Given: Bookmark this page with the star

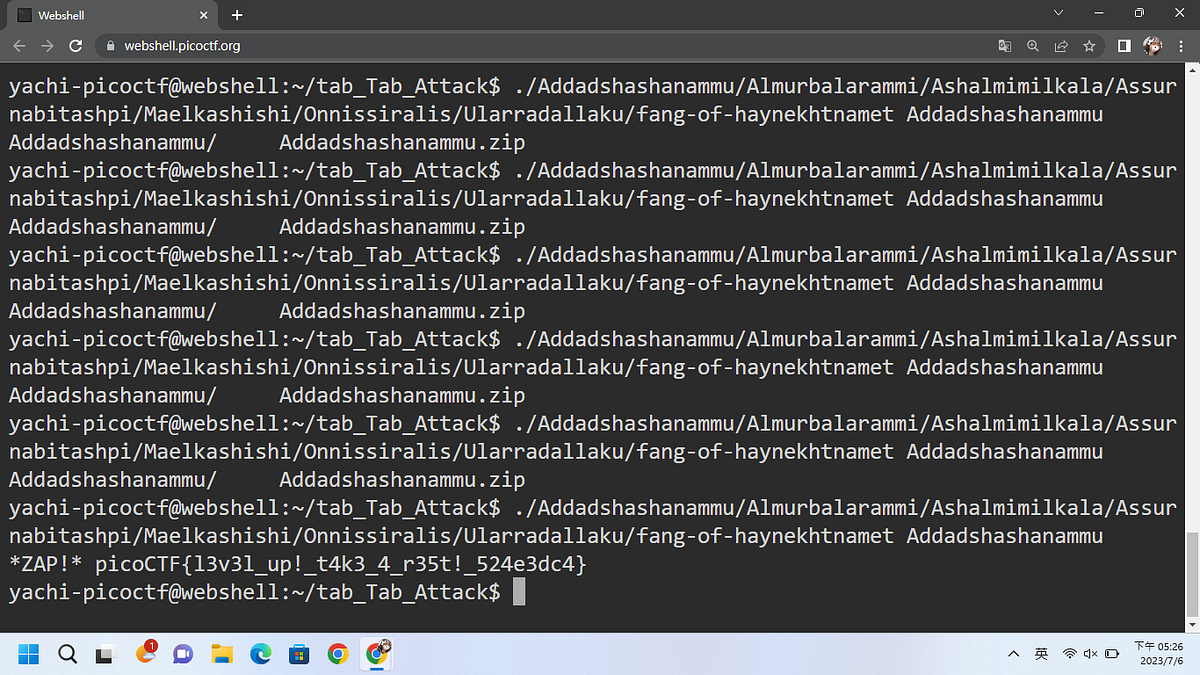Looking at the screenshot, I should [1089, 45].
